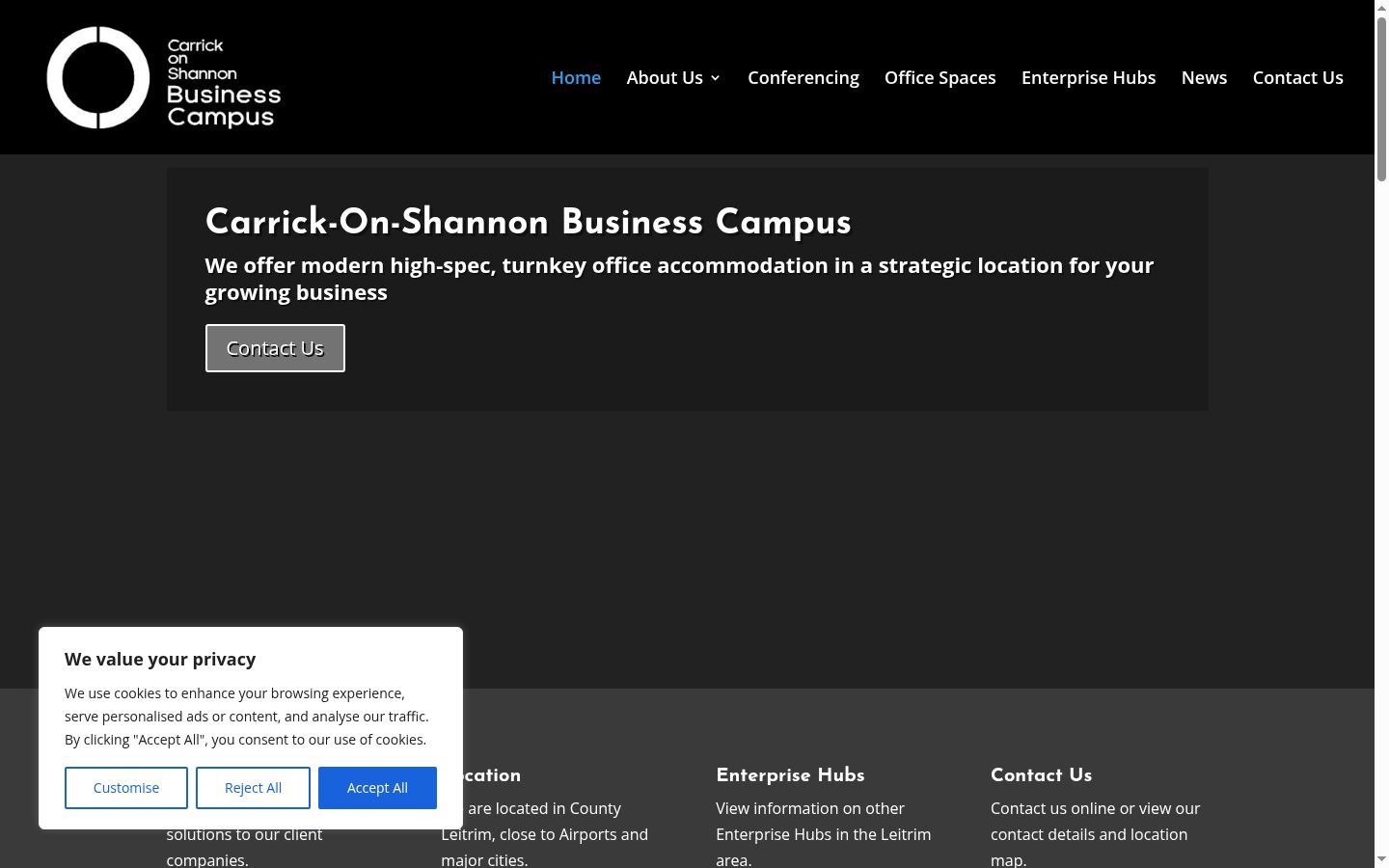Click the 'We use cookies to enhance' paragraph
The height and width of the screenshot is (868, 1389).
tap(247, 717)
